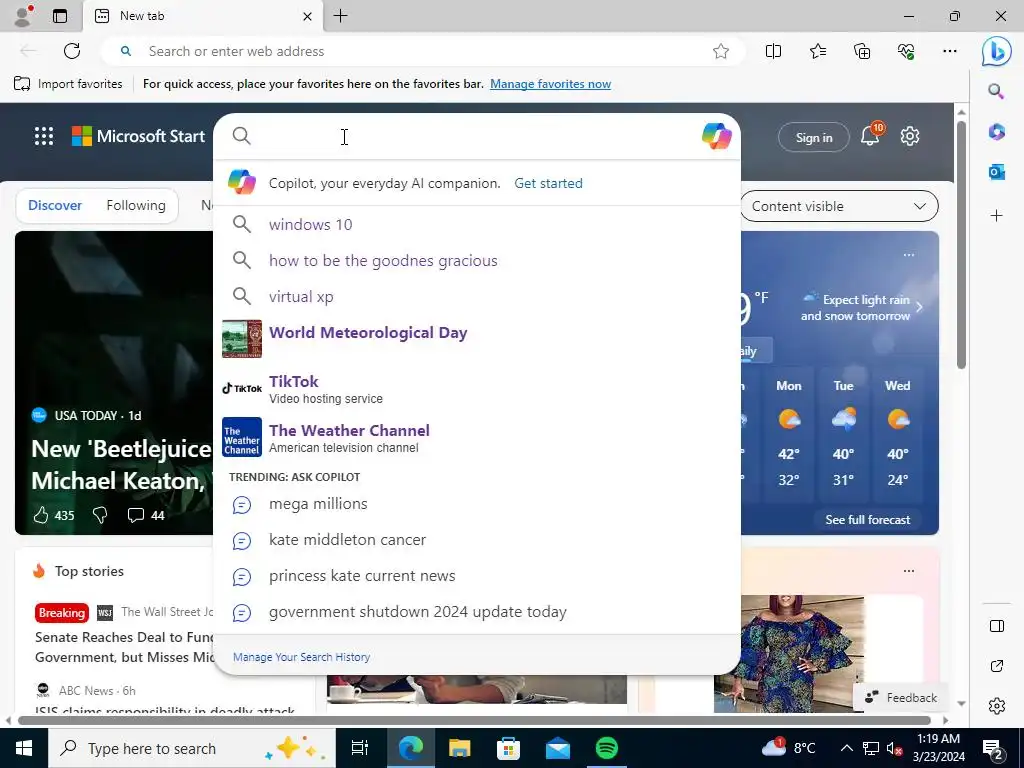Screen dimensions: 1024x768
Task: Expand Content visible dropdown
Action: (839, 206)
